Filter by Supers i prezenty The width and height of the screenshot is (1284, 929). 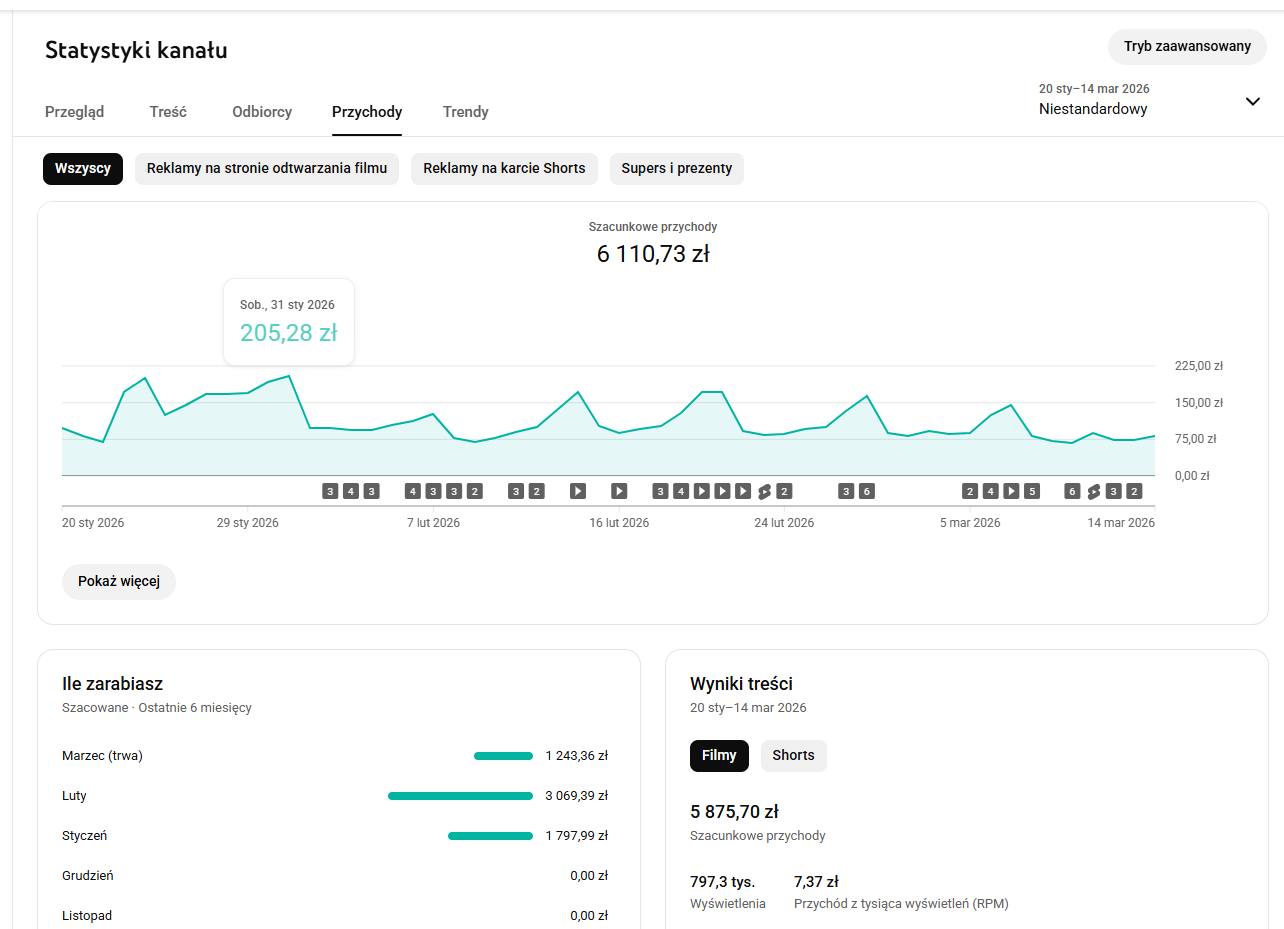click(x=676, y=169)
